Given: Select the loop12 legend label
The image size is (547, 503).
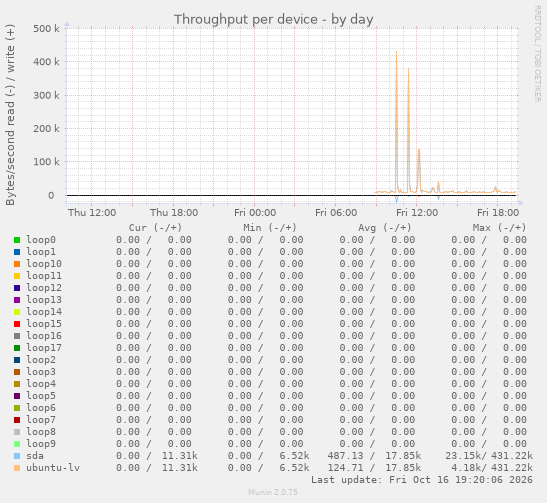Looking at the screenshot, I should click(44, 288).
